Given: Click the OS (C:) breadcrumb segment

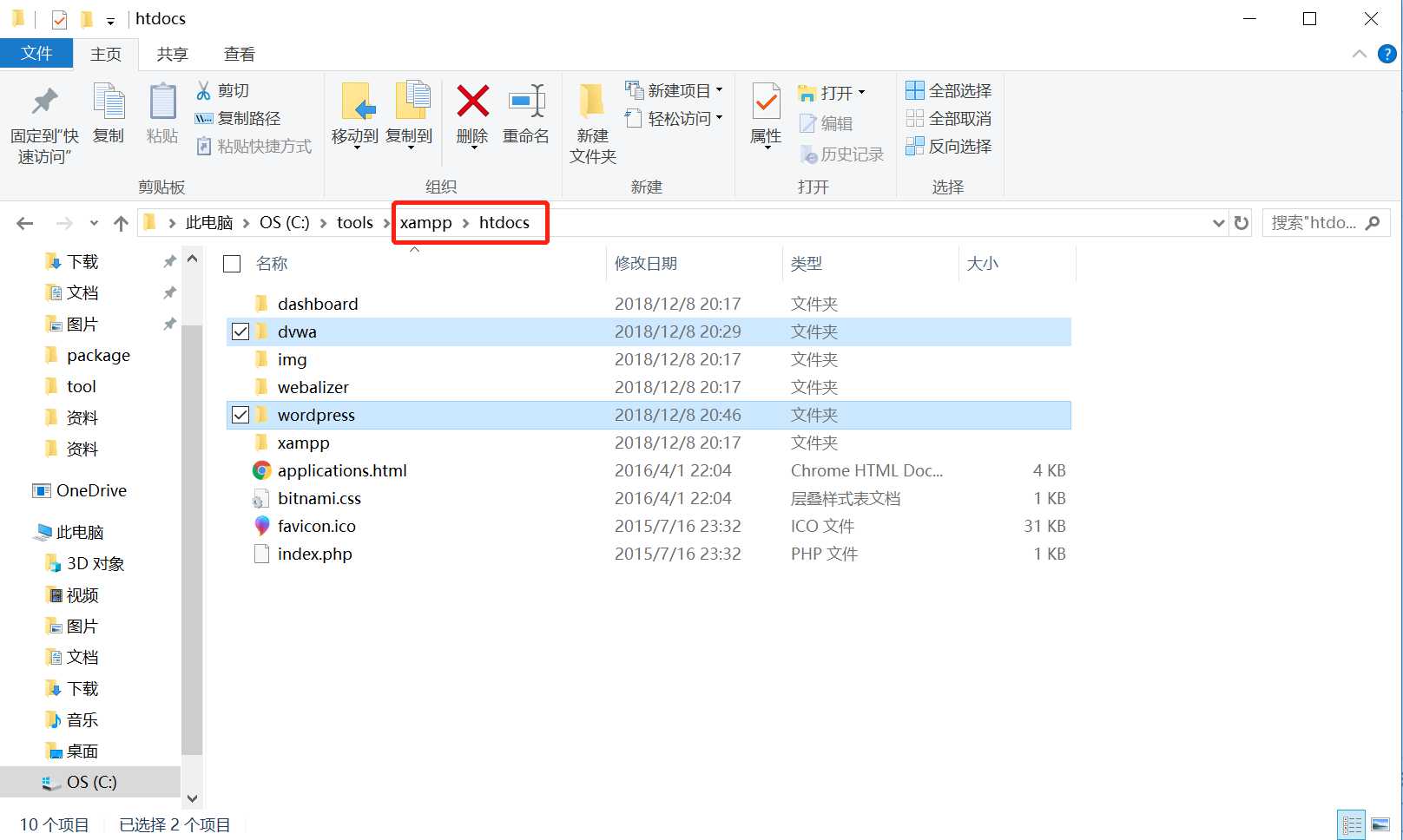Looking at the screenshot, I should tap(284, 223).
